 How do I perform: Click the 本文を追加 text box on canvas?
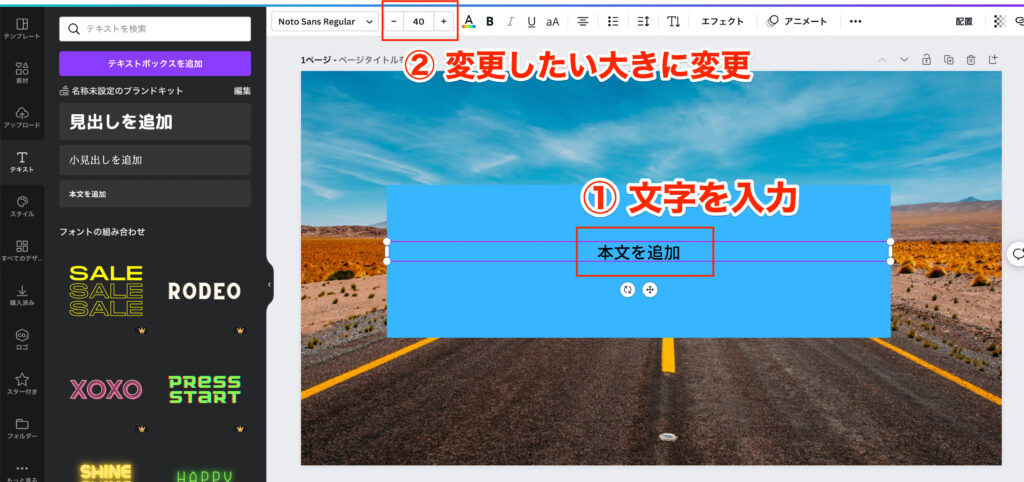click(639, 252)
